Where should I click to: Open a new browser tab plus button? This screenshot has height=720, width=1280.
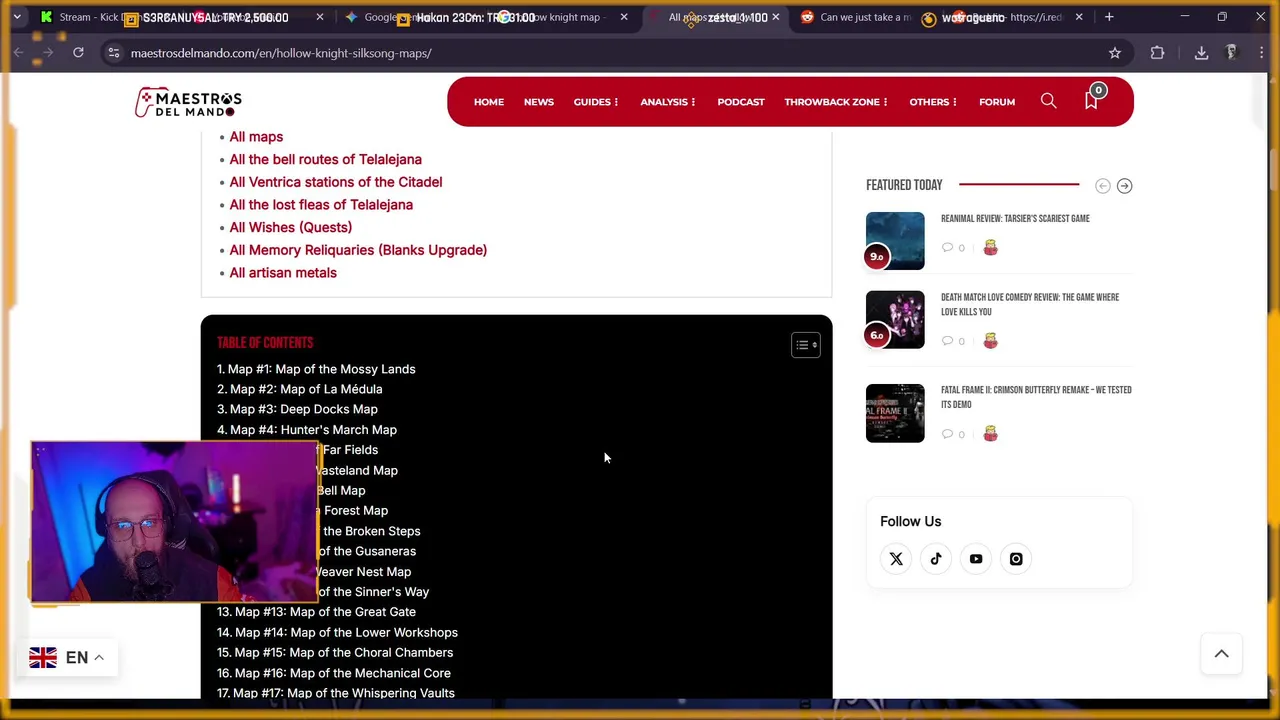[x=1109, y=17]
